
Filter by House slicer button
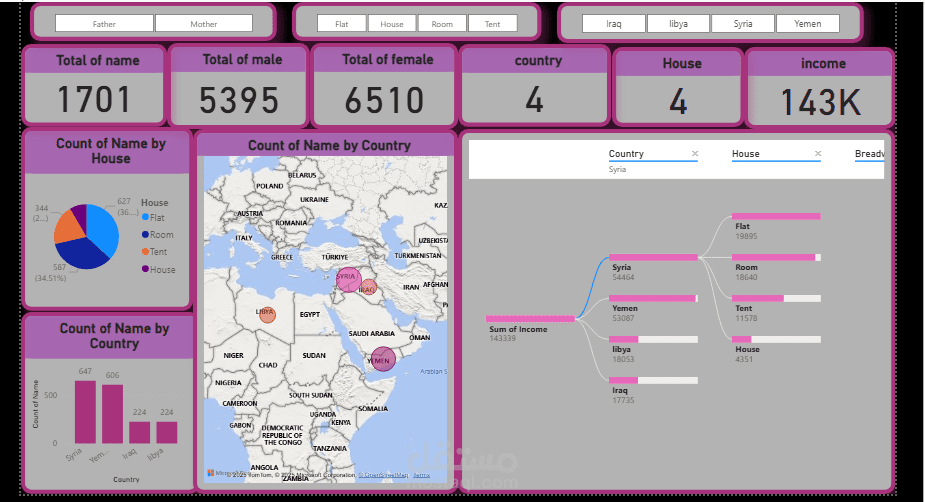point(392,24)
